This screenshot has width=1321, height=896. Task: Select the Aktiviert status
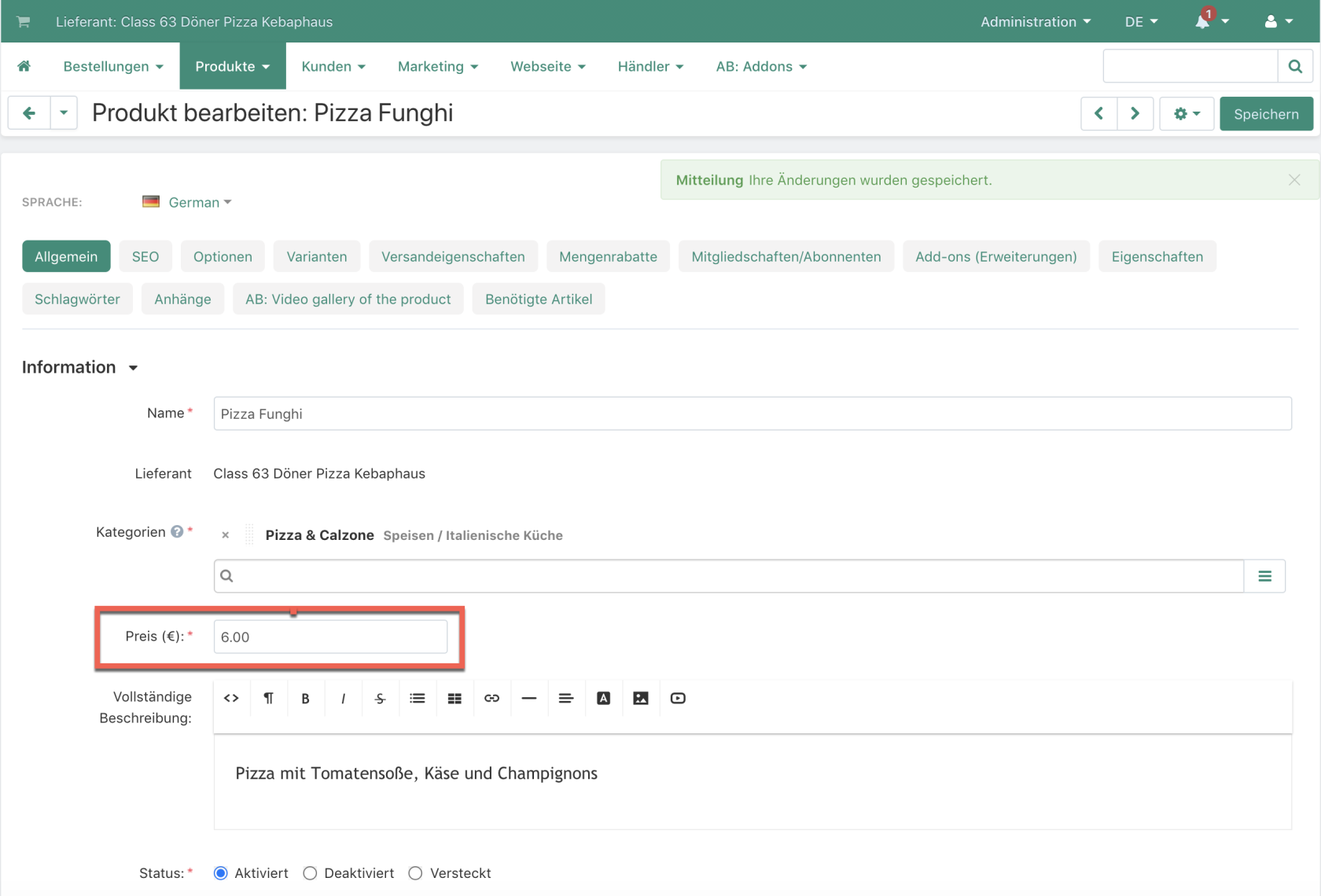point(221,873)
